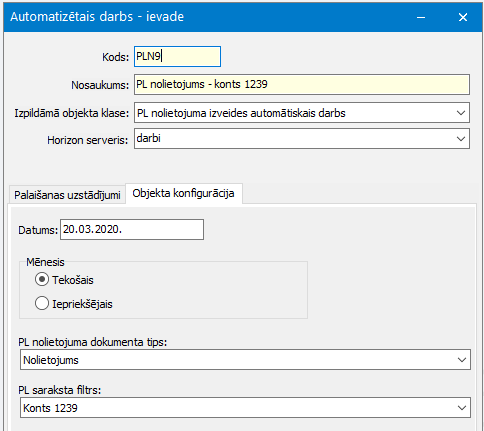Focus the Nosaukums text field
484x431 pixels.
[x=302, y=85]
